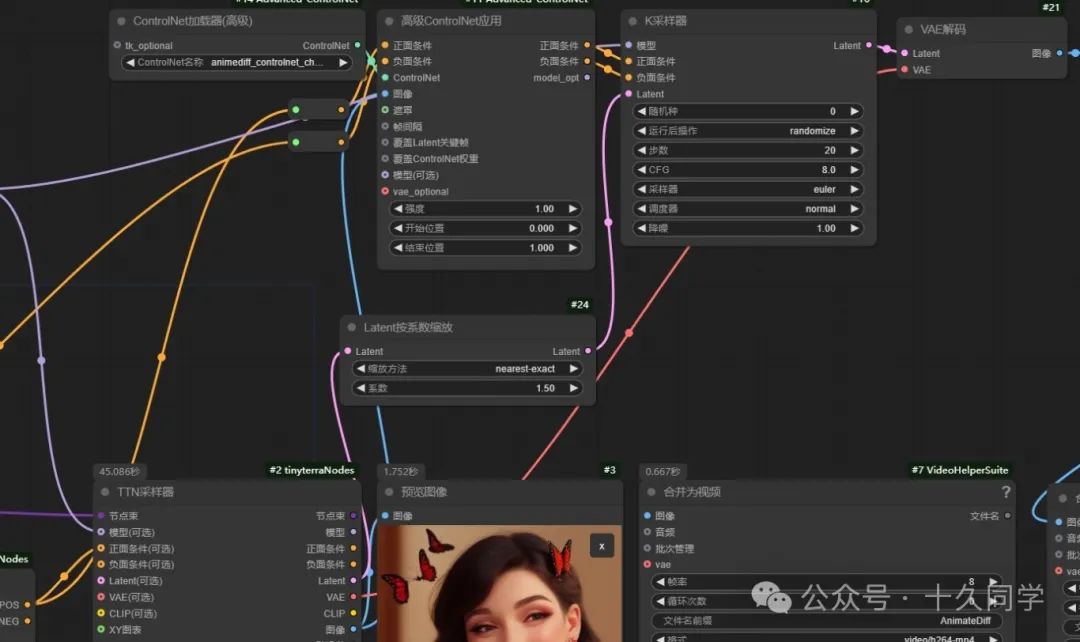Click the 批次管理 input socket on 合并为视频
Viewport: 1080px width, 642px height.
647,548
